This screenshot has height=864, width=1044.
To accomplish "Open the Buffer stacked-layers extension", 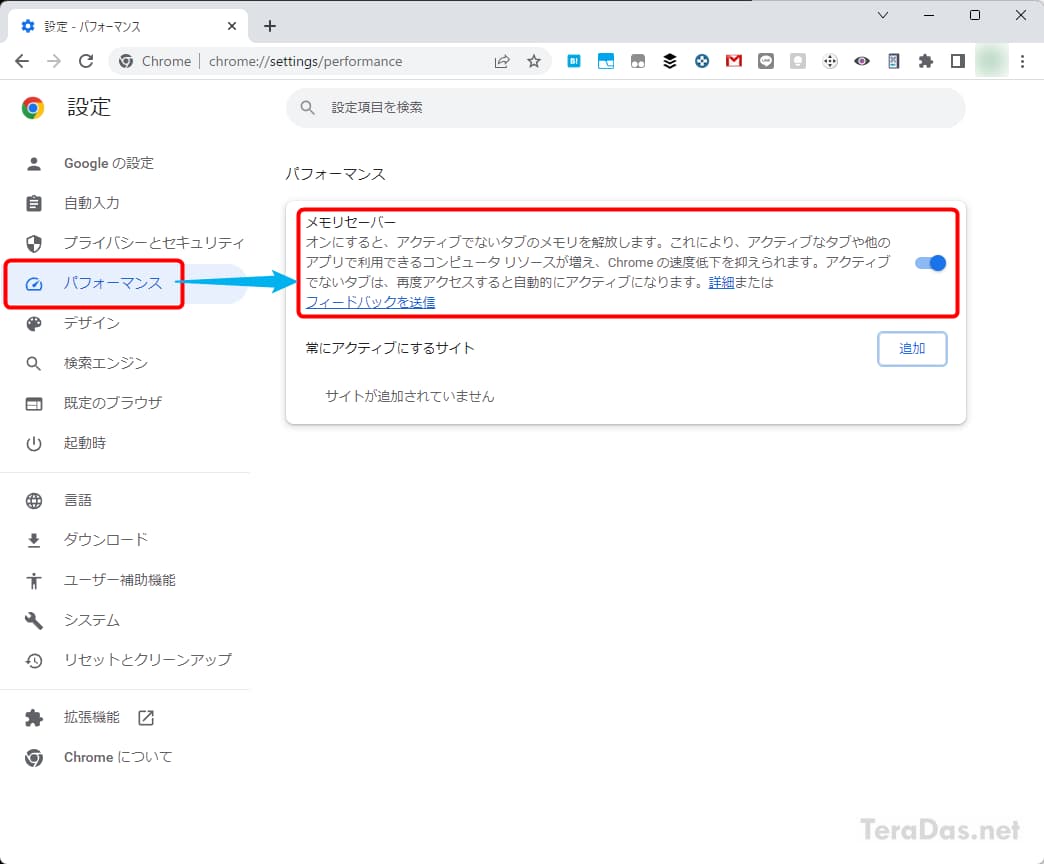I will pos(670,61).
